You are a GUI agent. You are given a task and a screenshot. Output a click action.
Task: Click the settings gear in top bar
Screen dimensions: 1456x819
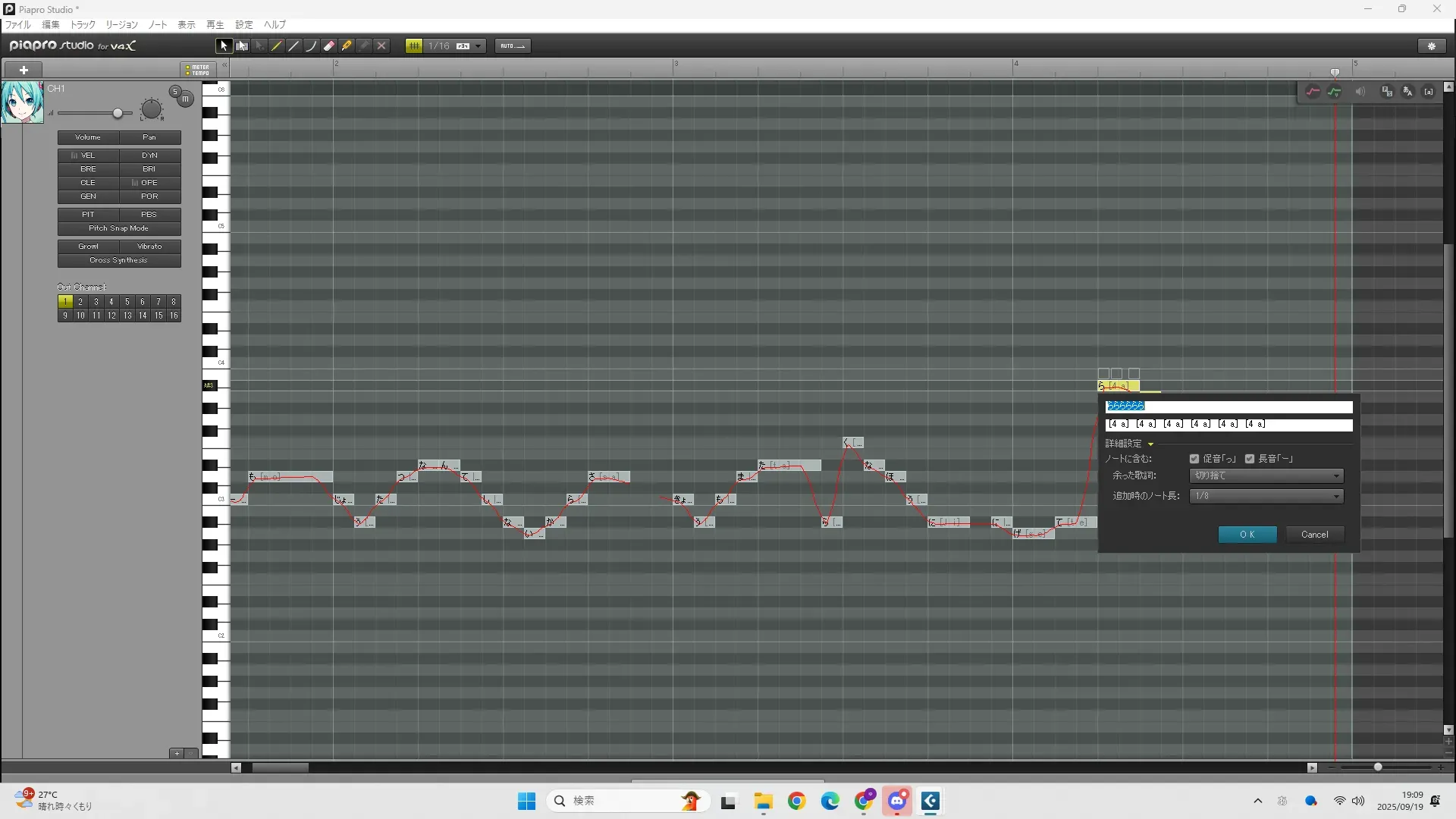pos(1432,46)
